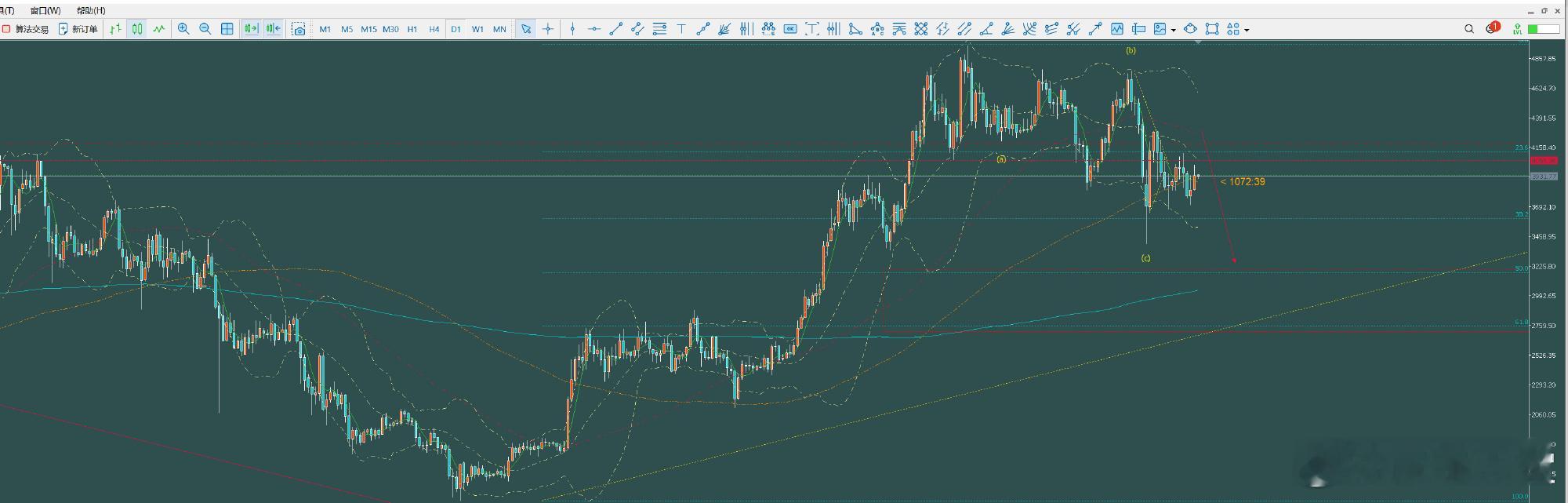Select the price label tool
Image resolution: width=1568 pixels, height=503 pixels.
[x=1138, y=29]
